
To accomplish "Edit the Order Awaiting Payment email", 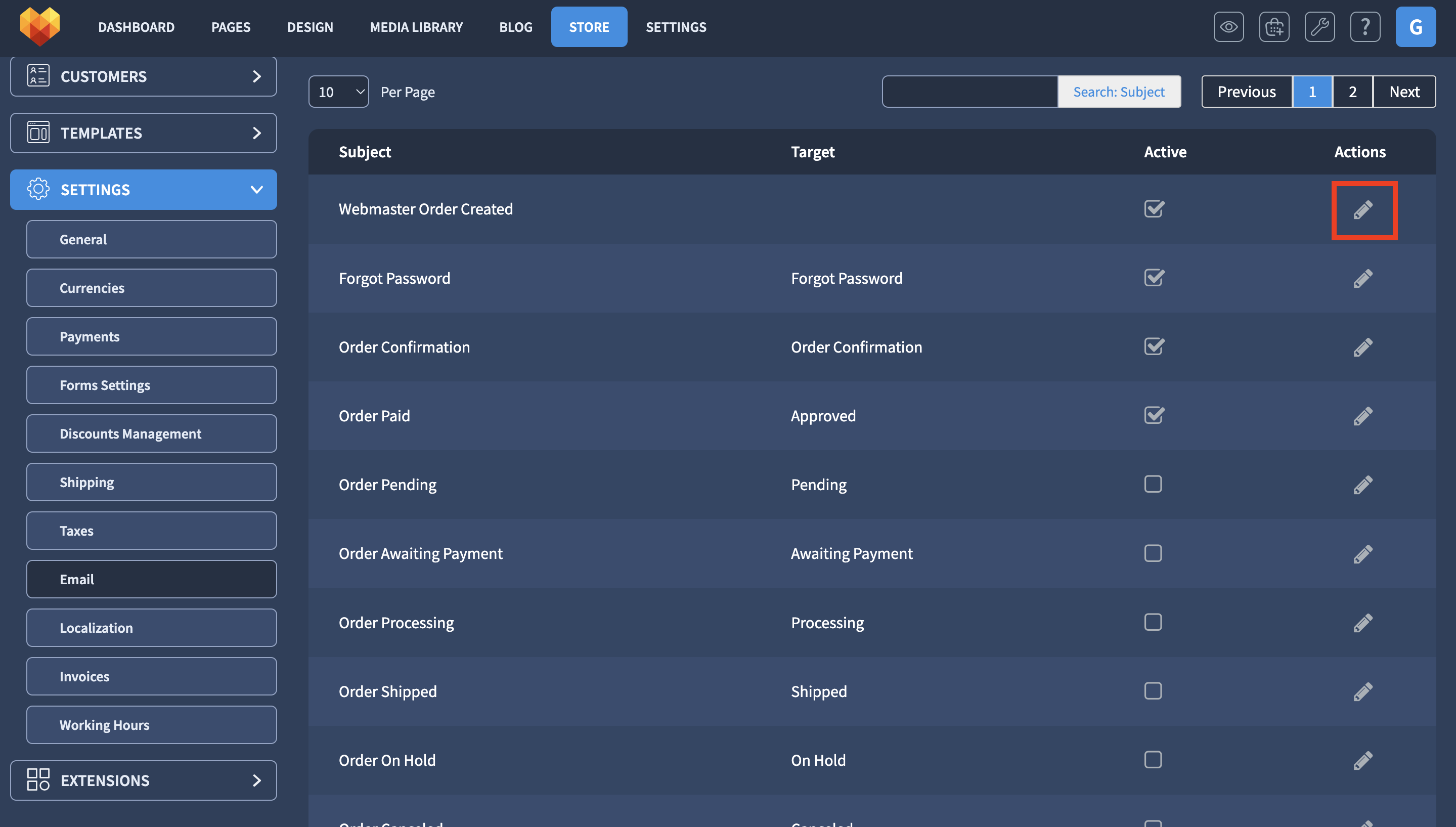I will [1363, 554].
